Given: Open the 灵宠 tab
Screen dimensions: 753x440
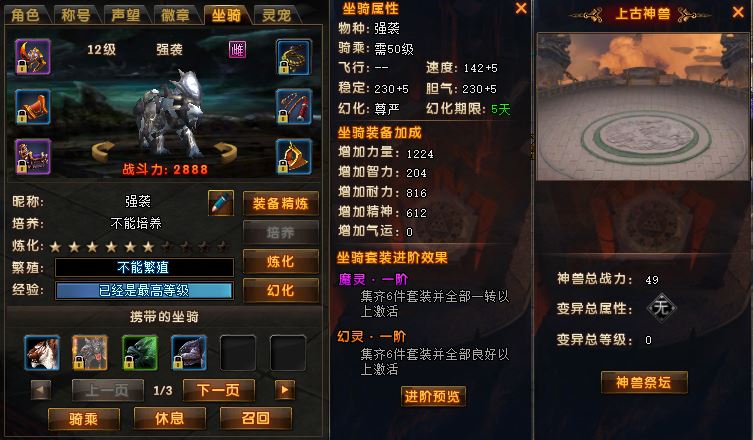Looking at the screenshot, I should click(x=277, y=15).
